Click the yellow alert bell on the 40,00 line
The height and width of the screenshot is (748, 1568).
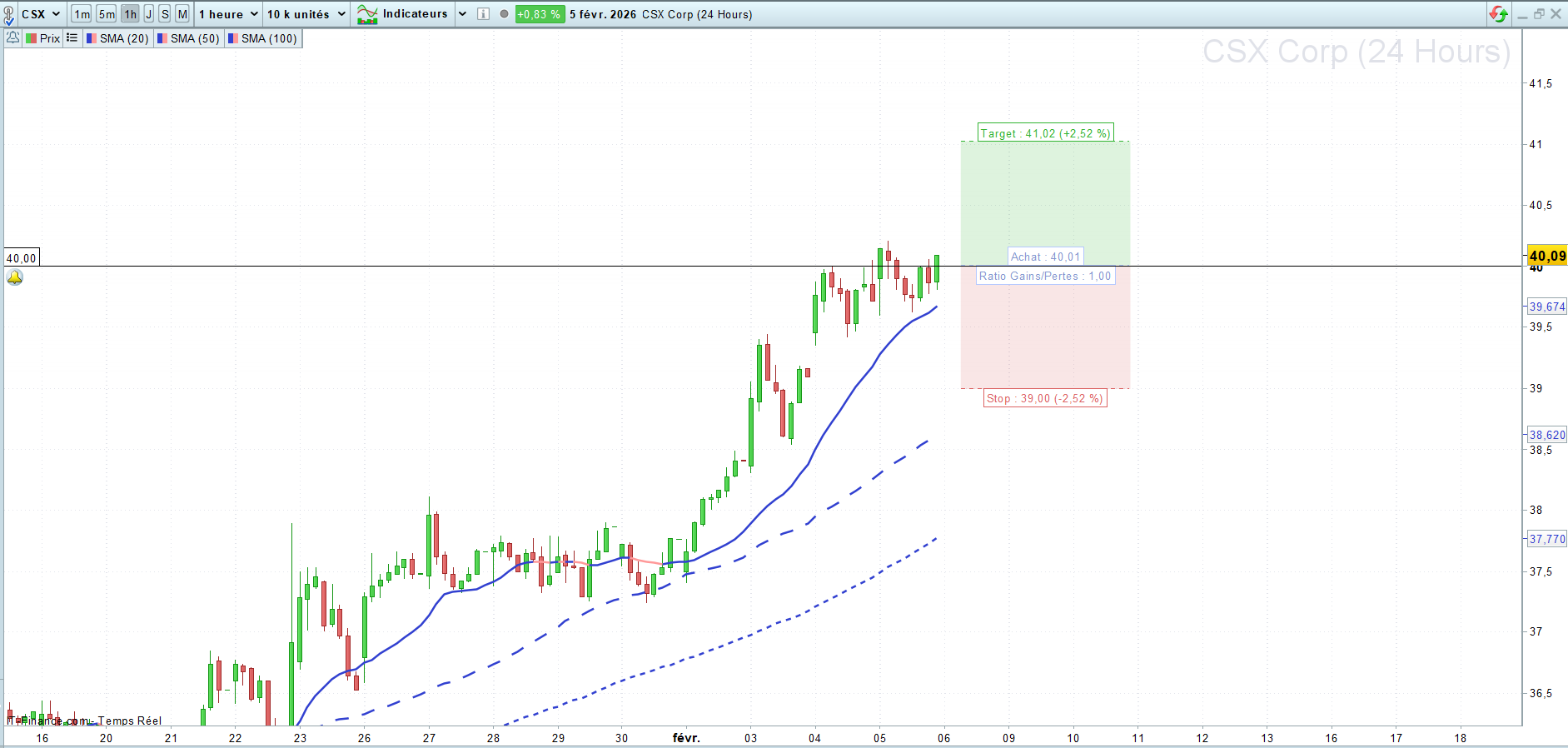coord(15,277)
